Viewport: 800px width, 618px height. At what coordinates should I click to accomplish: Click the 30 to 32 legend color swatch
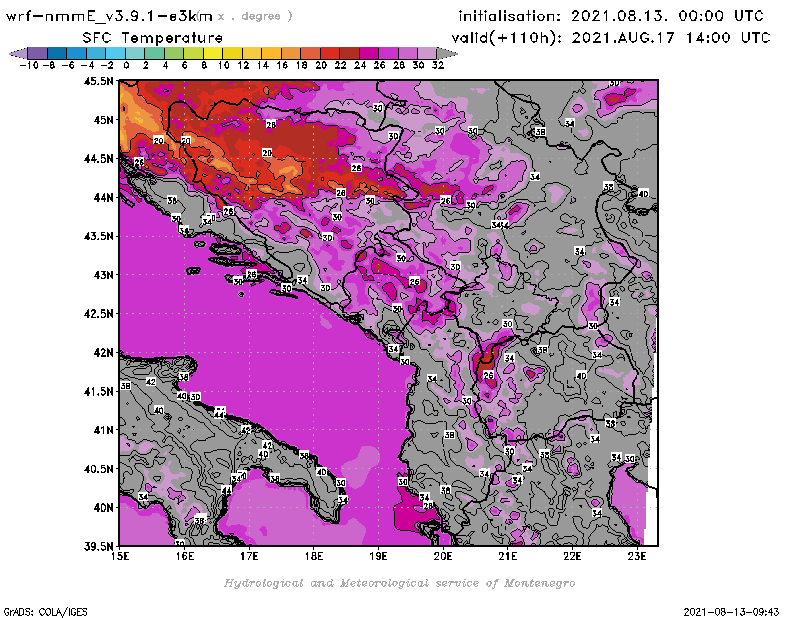coord(427,53)
